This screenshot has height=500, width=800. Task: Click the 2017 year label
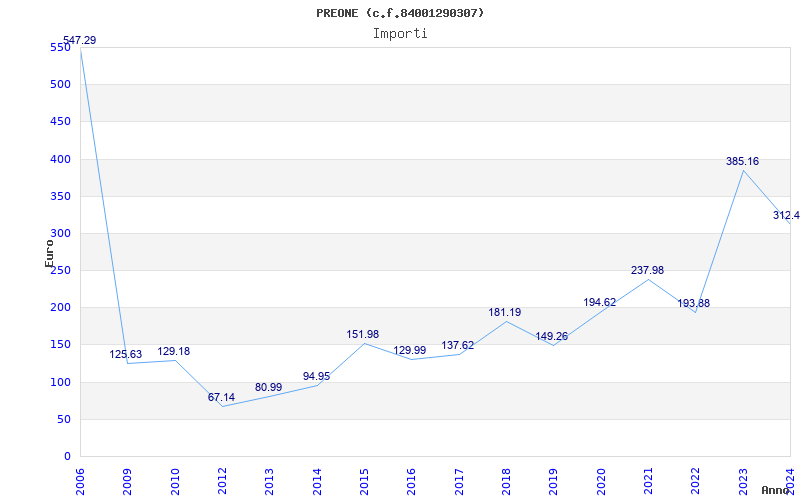click(x=459, y=482)
